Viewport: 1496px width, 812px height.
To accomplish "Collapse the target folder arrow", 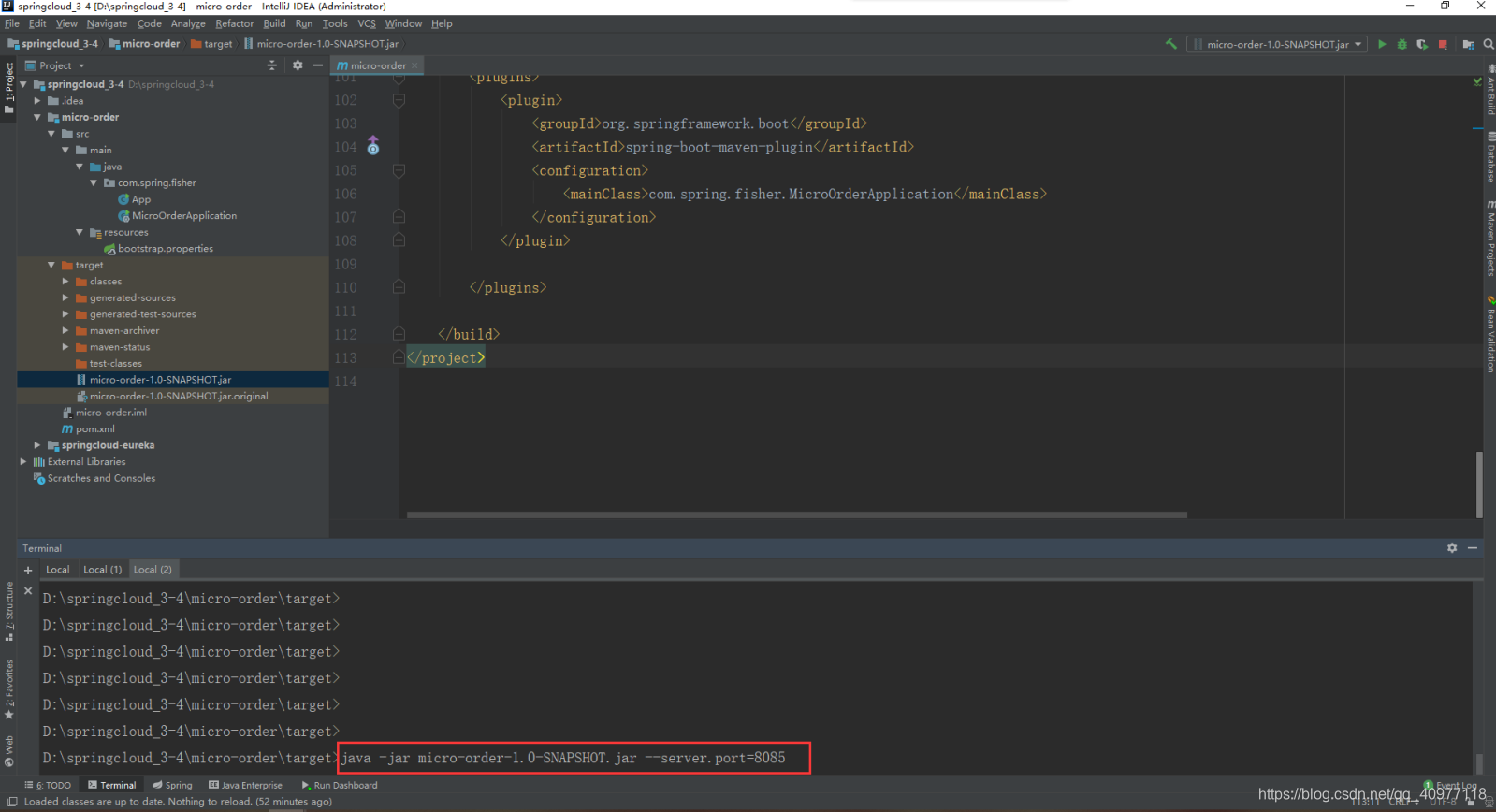I will (51, 265).
